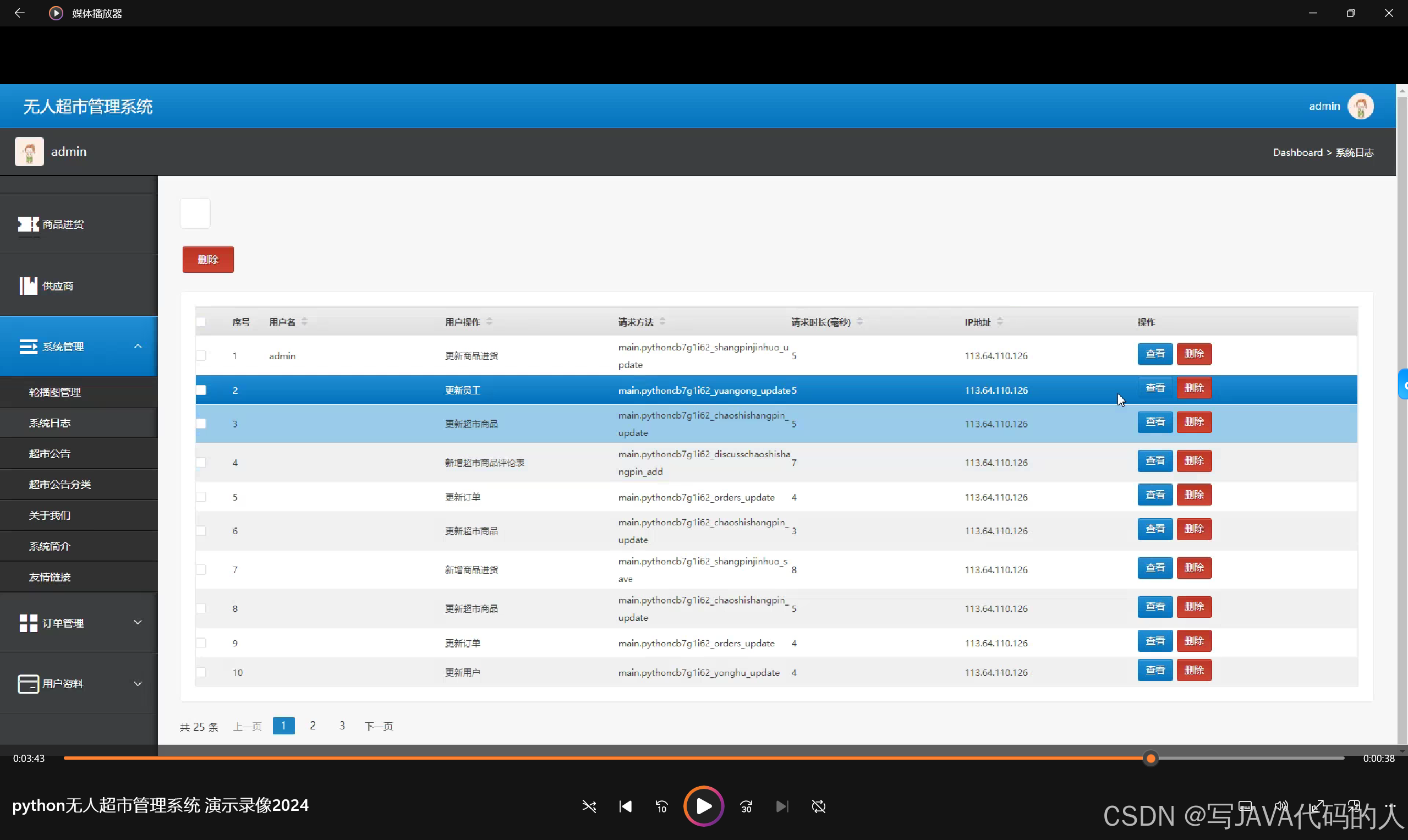Go to page 2 of the log list
Screen dimensions: 1408x840
(313, 725)
